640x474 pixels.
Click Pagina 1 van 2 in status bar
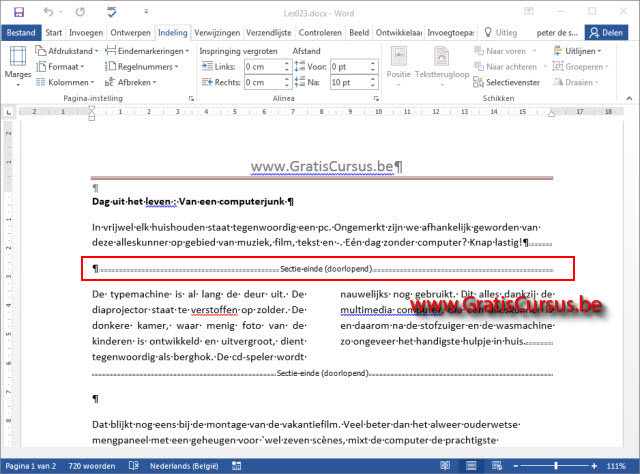[x=31, y=466]
